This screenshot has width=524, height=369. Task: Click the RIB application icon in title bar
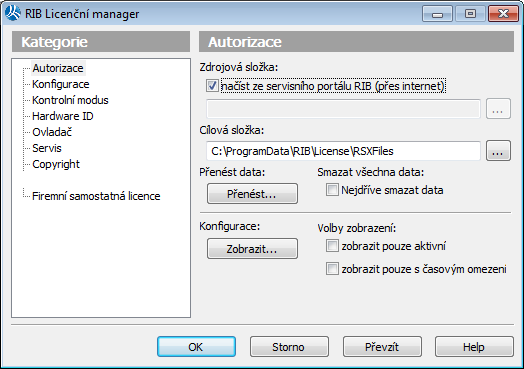[13, 14]
